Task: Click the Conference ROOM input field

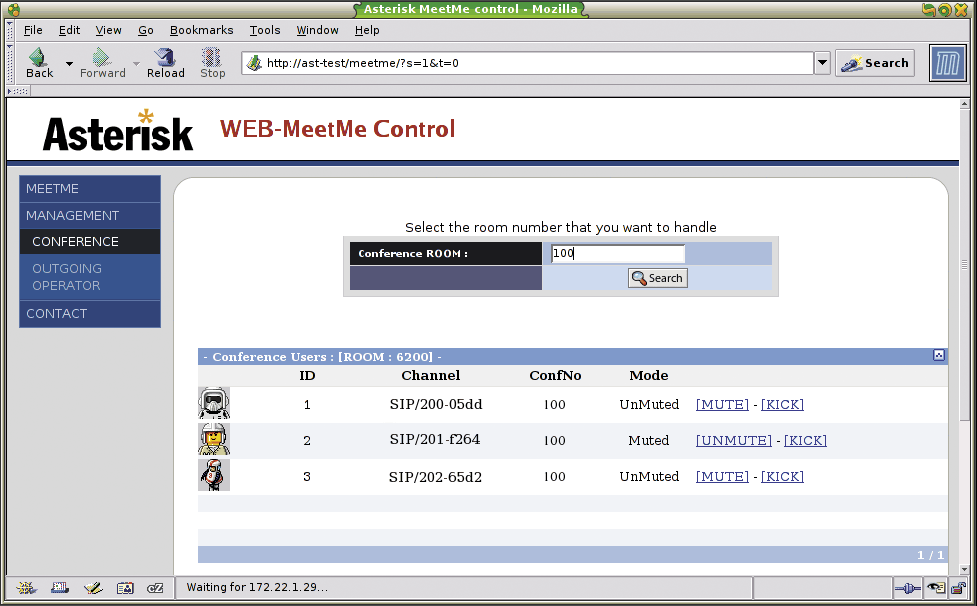Action: pos(617,253)
